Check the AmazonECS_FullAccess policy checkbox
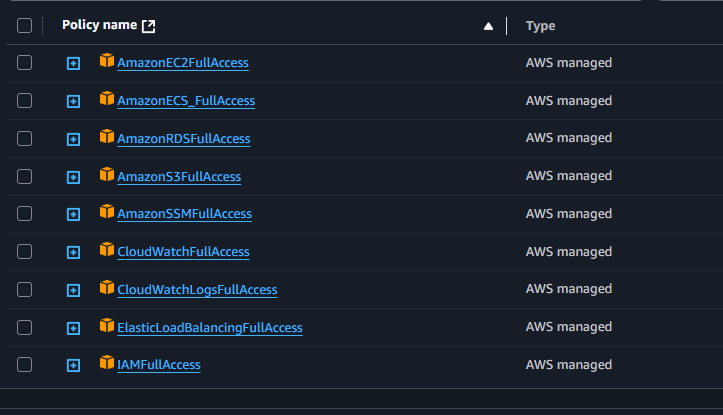The image size is (723, 415). [x=25, y=100]
